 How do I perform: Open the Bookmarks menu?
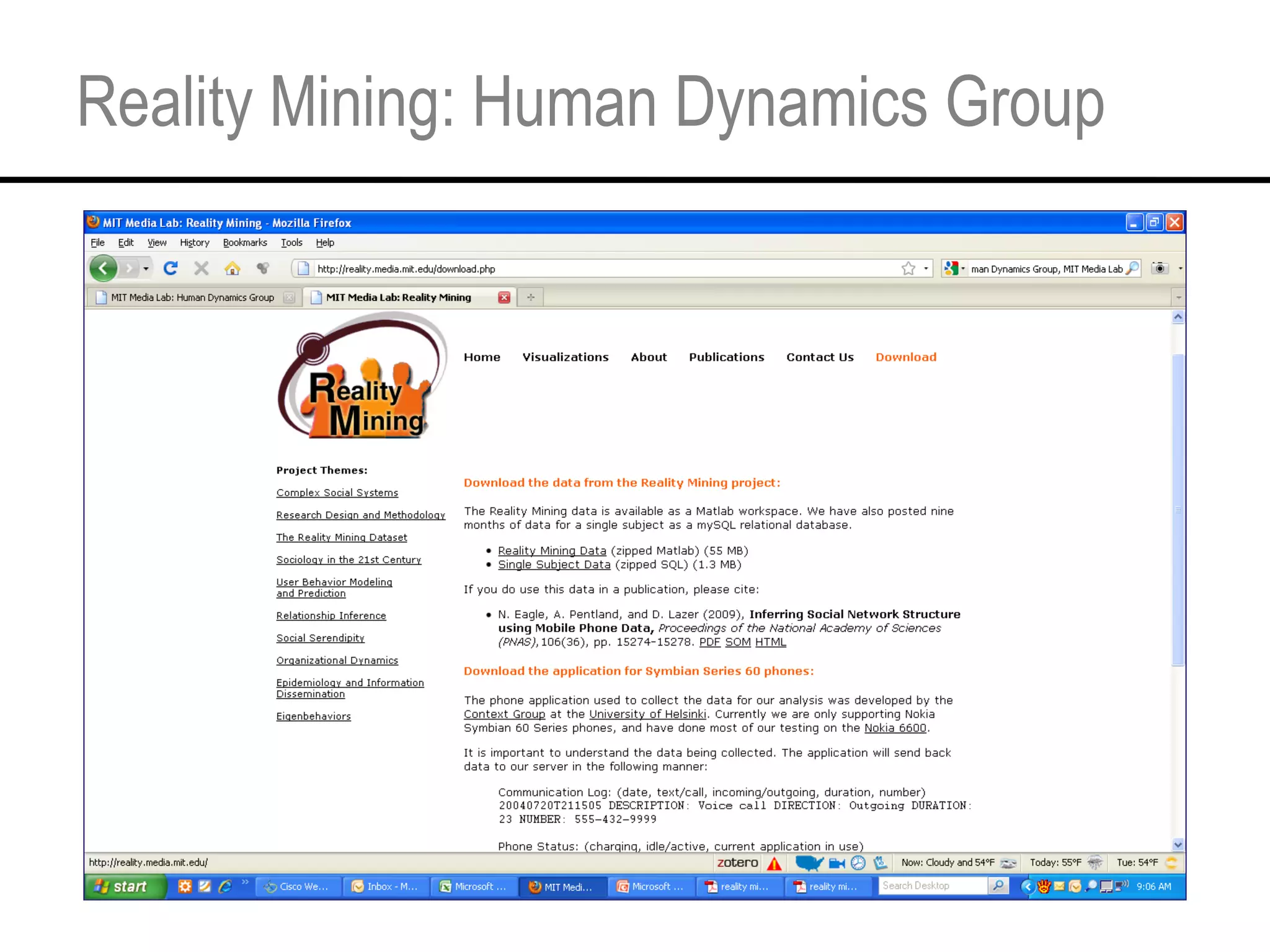tap(245, 242)
